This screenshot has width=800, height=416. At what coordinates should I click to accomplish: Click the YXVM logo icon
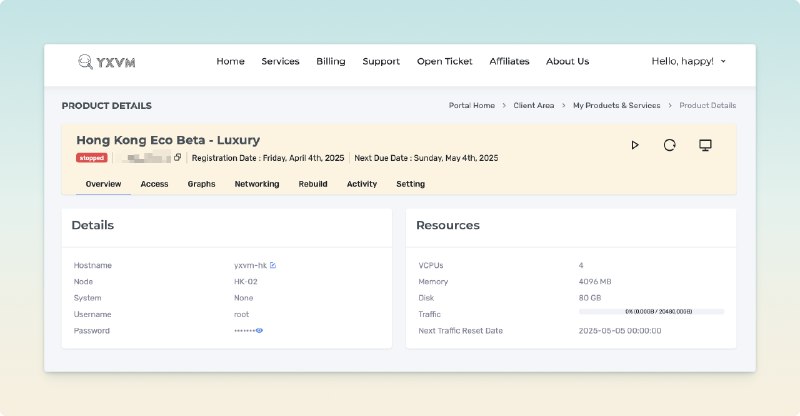85,61
